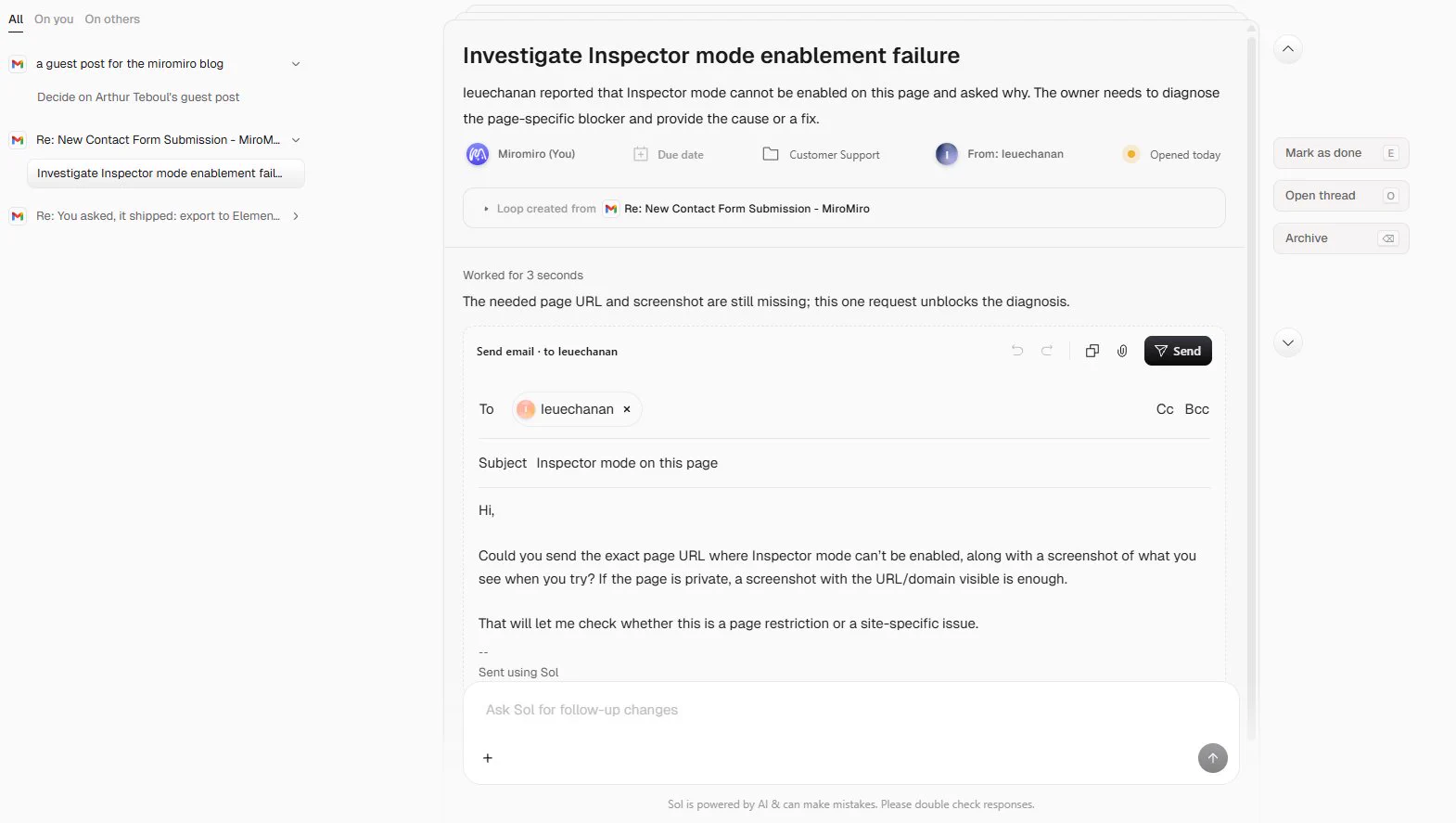Edit the Subject field of the email
This screenshot has width=1456, height=823.
pyautogui.click(x=844, y=463)
